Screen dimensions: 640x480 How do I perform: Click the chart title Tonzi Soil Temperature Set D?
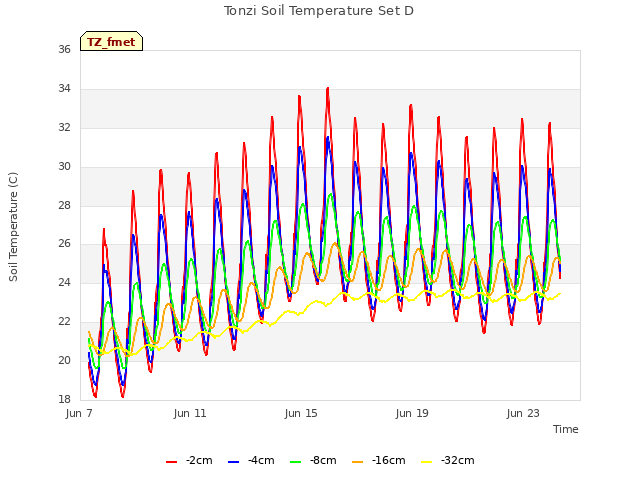click(319, 11)
